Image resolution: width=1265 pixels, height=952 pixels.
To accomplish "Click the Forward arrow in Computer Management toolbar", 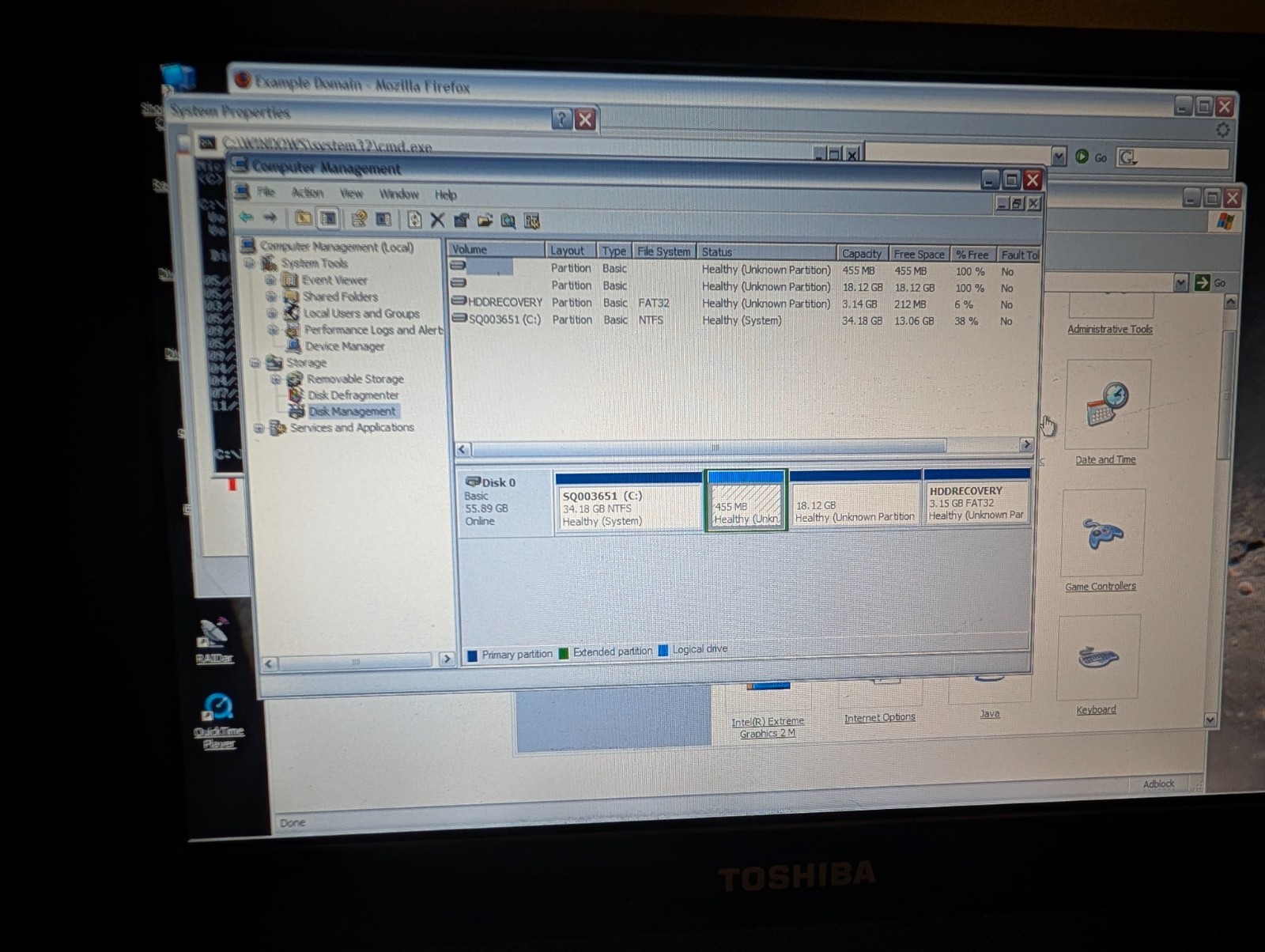I will [270, 217].
